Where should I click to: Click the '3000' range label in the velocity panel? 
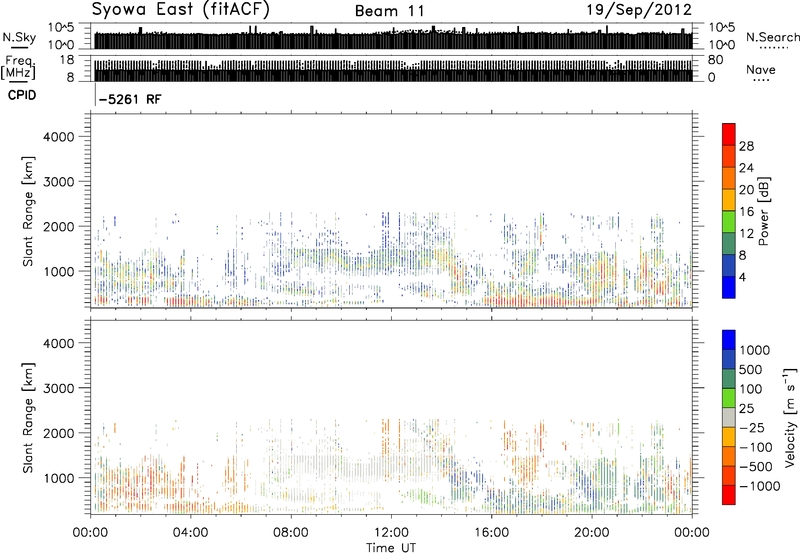pos(59,388)
